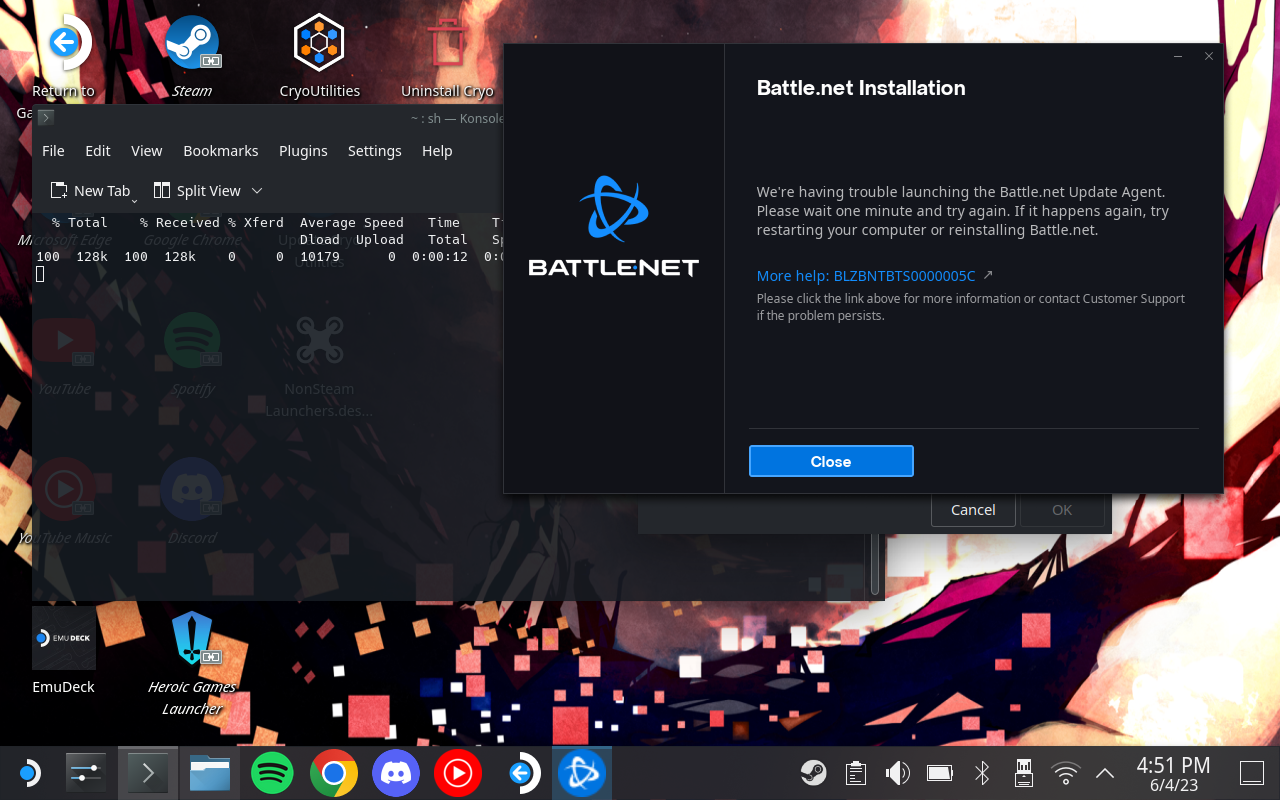Screen dimensions: 1280x800
Task: Open Konsole's File menu
Action: (52, 151)
